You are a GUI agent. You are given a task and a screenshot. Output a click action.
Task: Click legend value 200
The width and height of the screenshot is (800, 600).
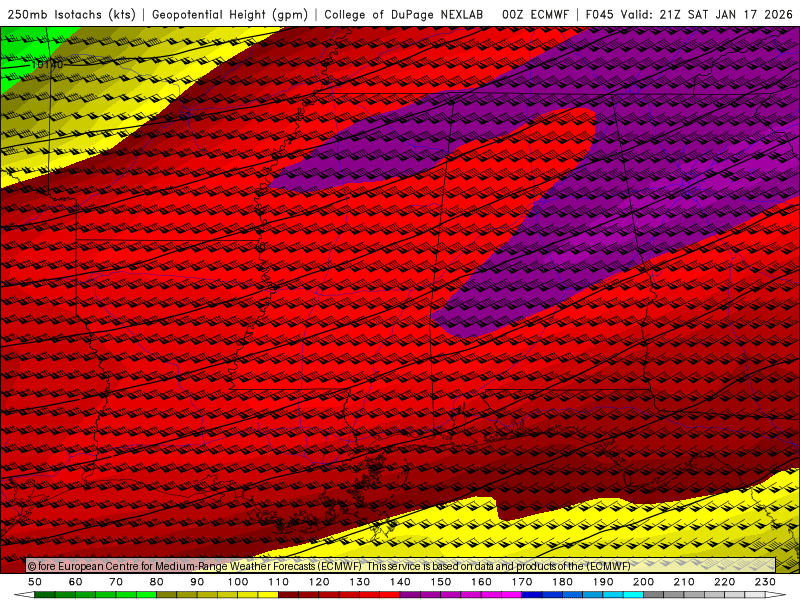643,582
